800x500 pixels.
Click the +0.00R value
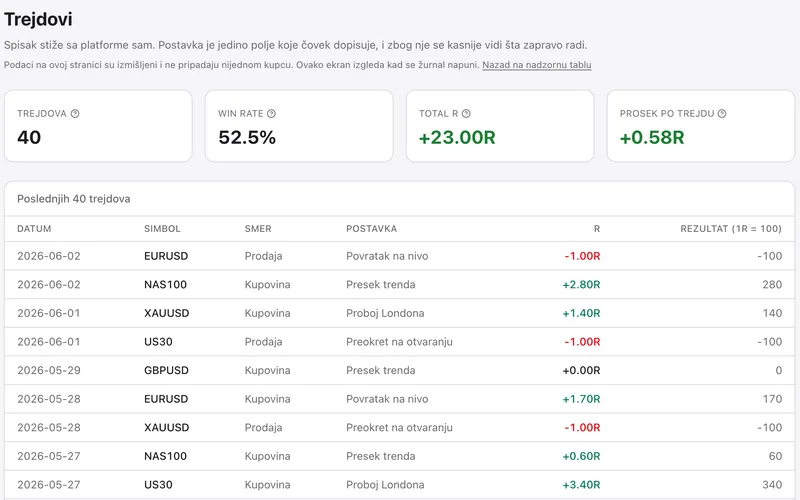581,370
